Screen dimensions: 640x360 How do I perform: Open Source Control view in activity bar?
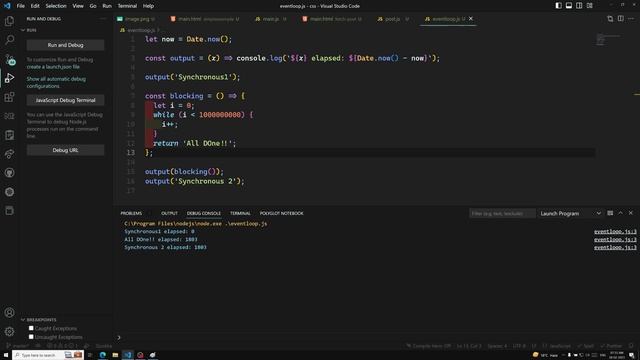click(9, 59)
